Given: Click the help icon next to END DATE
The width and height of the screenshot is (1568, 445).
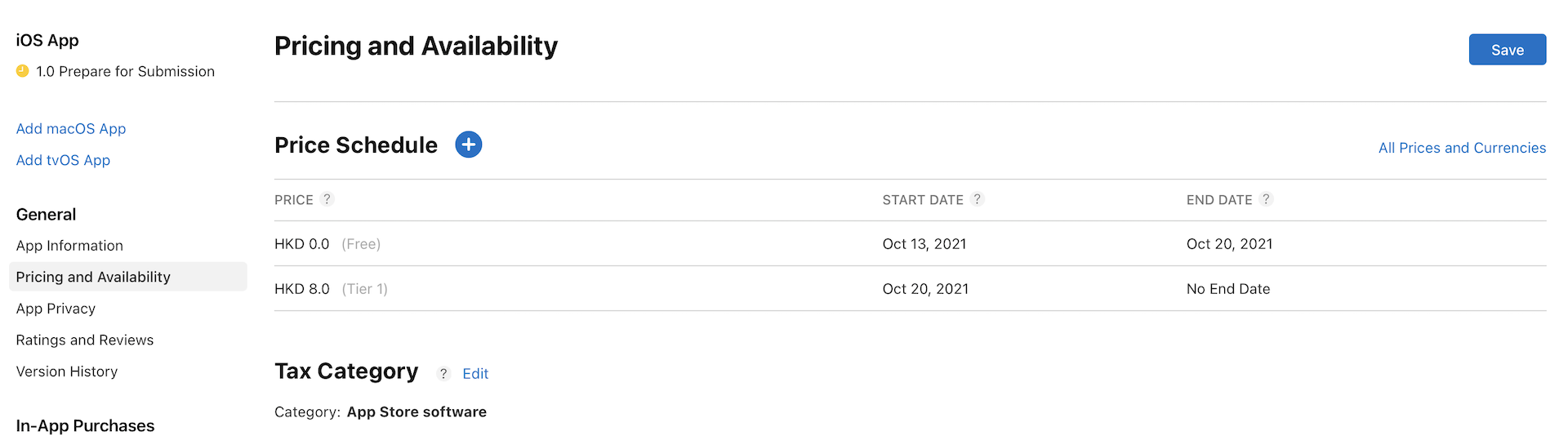Looking at the screenshot, I should tap(1265, 199).
